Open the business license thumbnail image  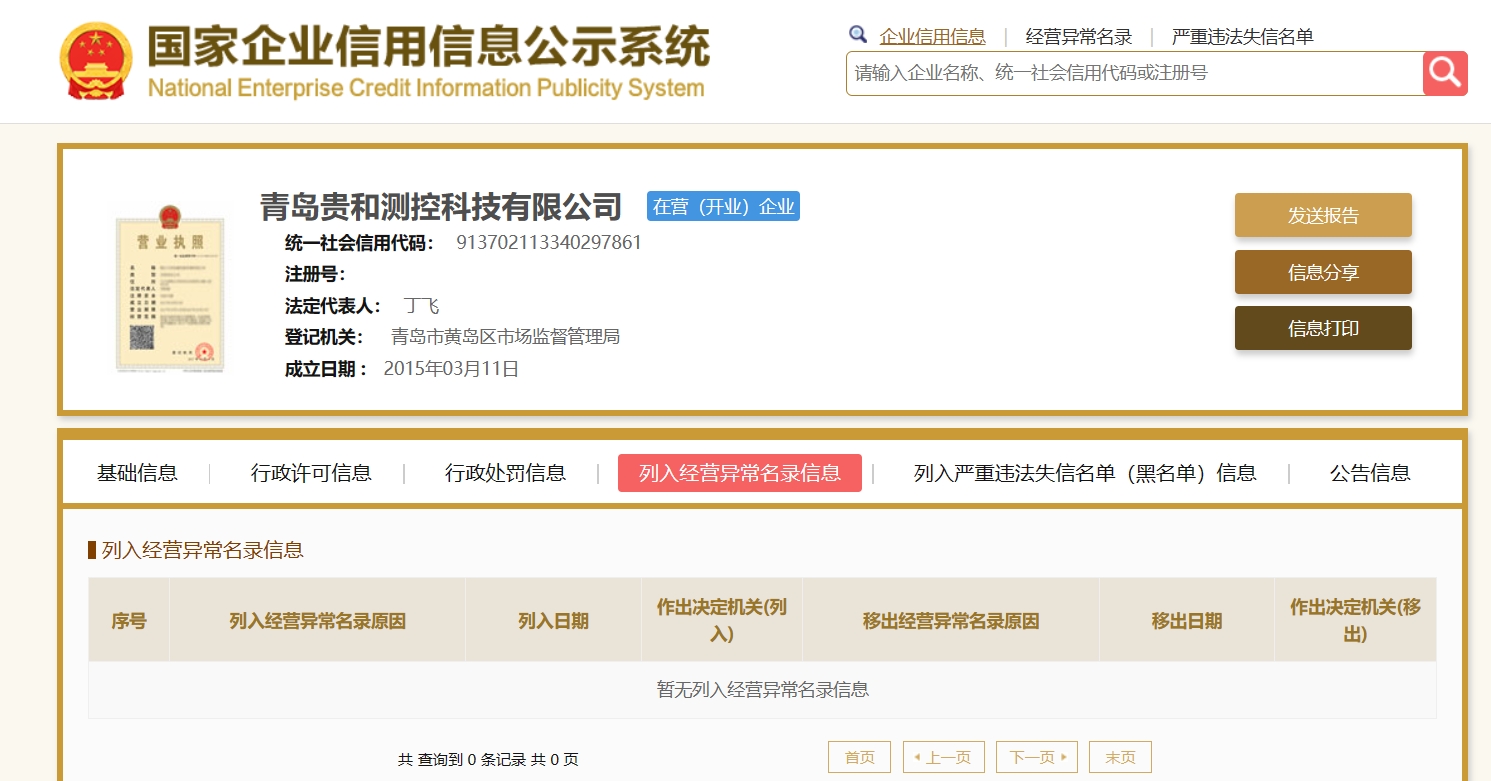(x=169, y=290)
